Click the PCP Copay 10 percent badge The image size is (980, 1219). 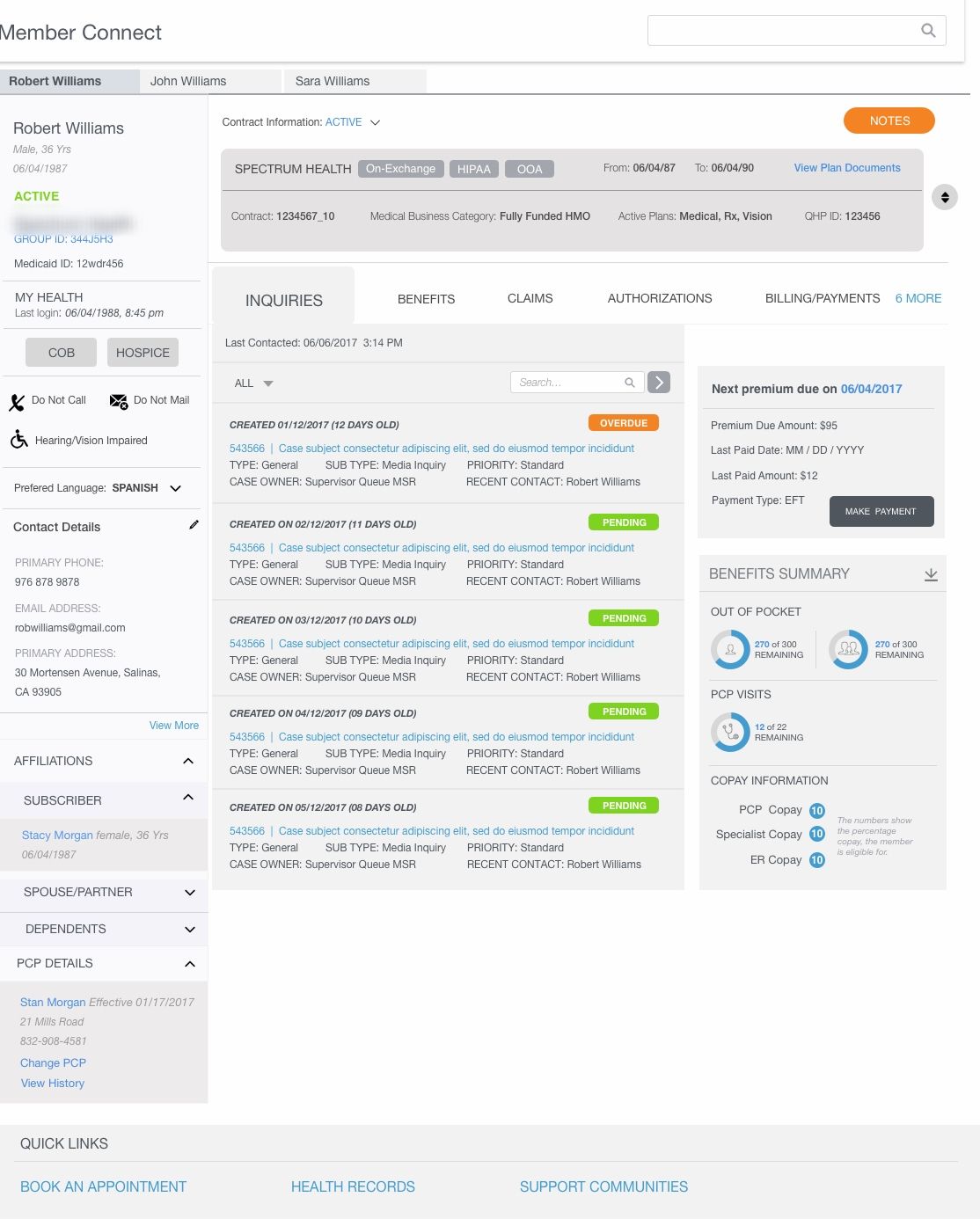816,811
